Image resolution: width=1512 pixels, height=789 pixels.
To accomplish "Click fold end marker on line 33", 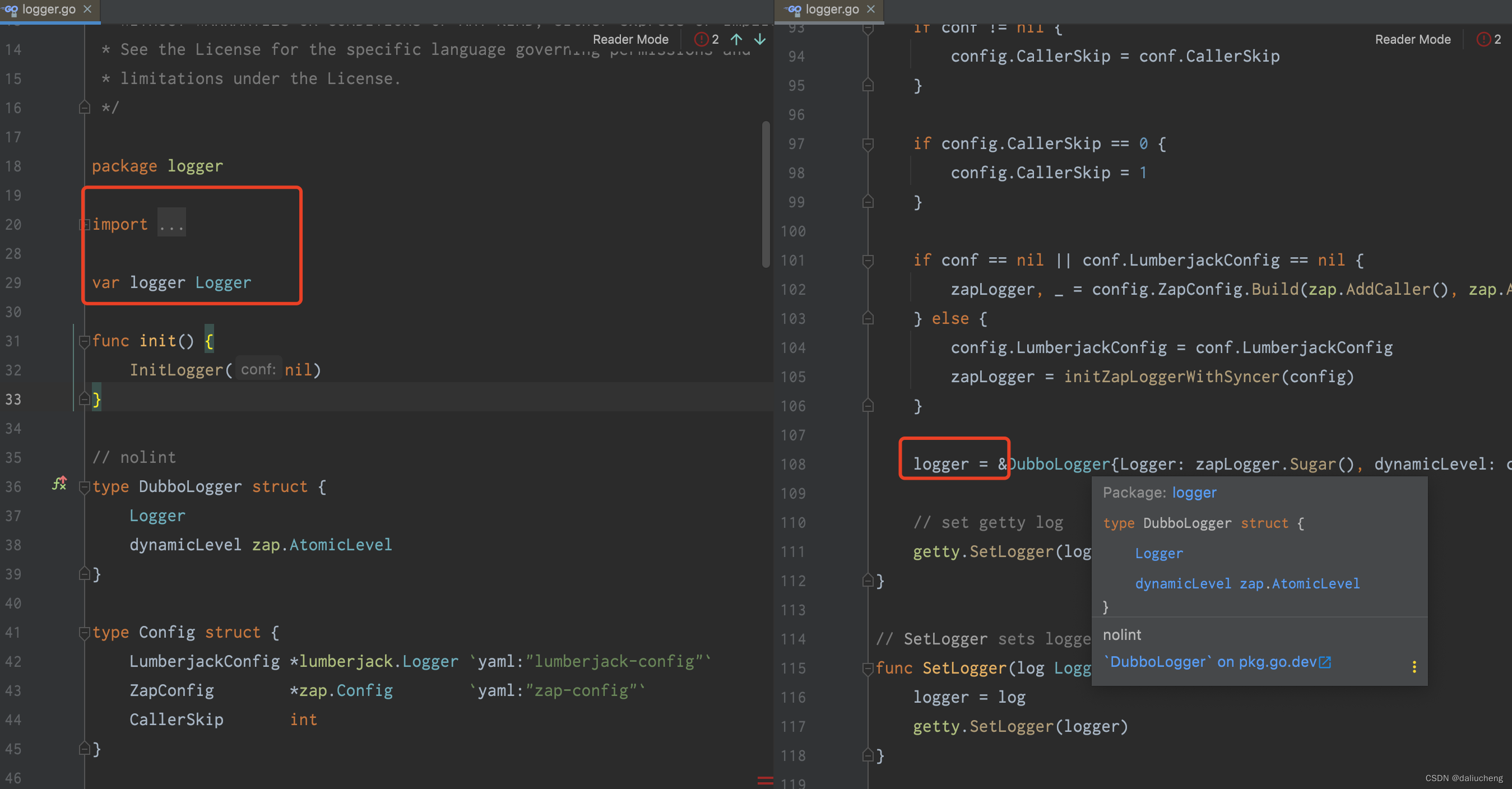I will 85,399.
